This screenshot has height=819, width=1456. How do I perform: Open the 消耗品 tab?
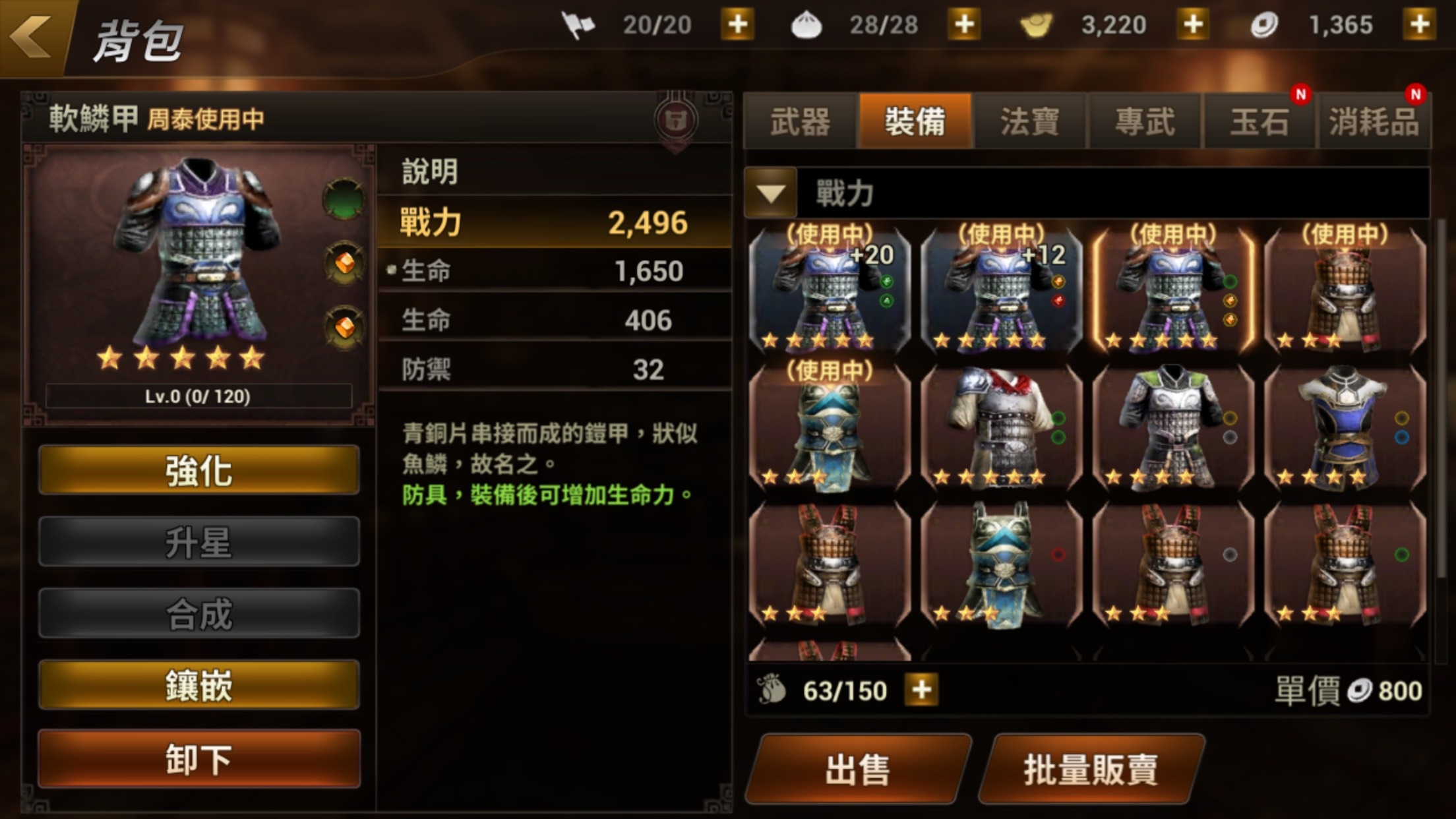[x=1374, y=122]
